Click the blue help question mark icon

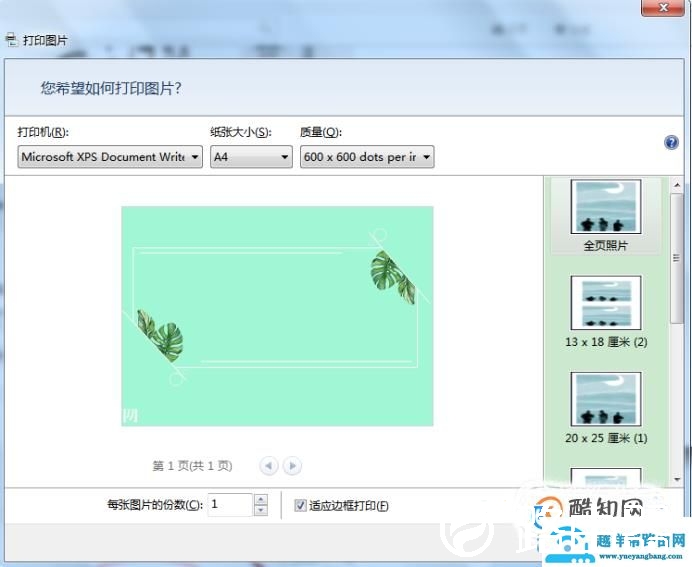tap(671, 143)
